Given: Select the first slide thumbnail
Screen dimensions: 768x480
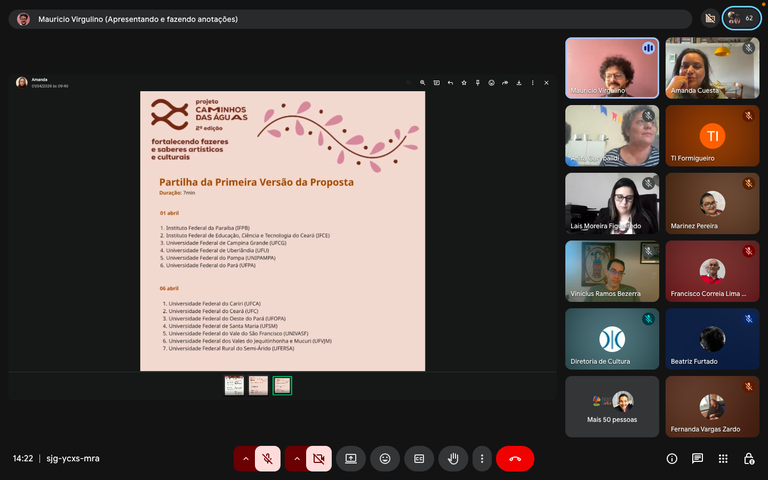Looking at the screenshot, I should 234,385.
